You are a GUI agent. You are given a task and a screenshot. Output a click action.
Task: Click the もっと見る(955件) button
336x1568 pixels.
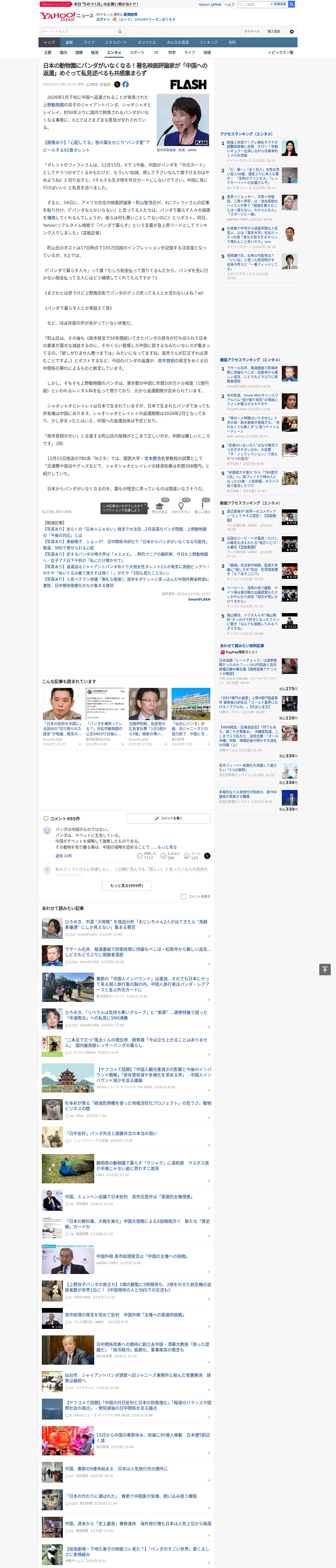click(x=127, y=886)
